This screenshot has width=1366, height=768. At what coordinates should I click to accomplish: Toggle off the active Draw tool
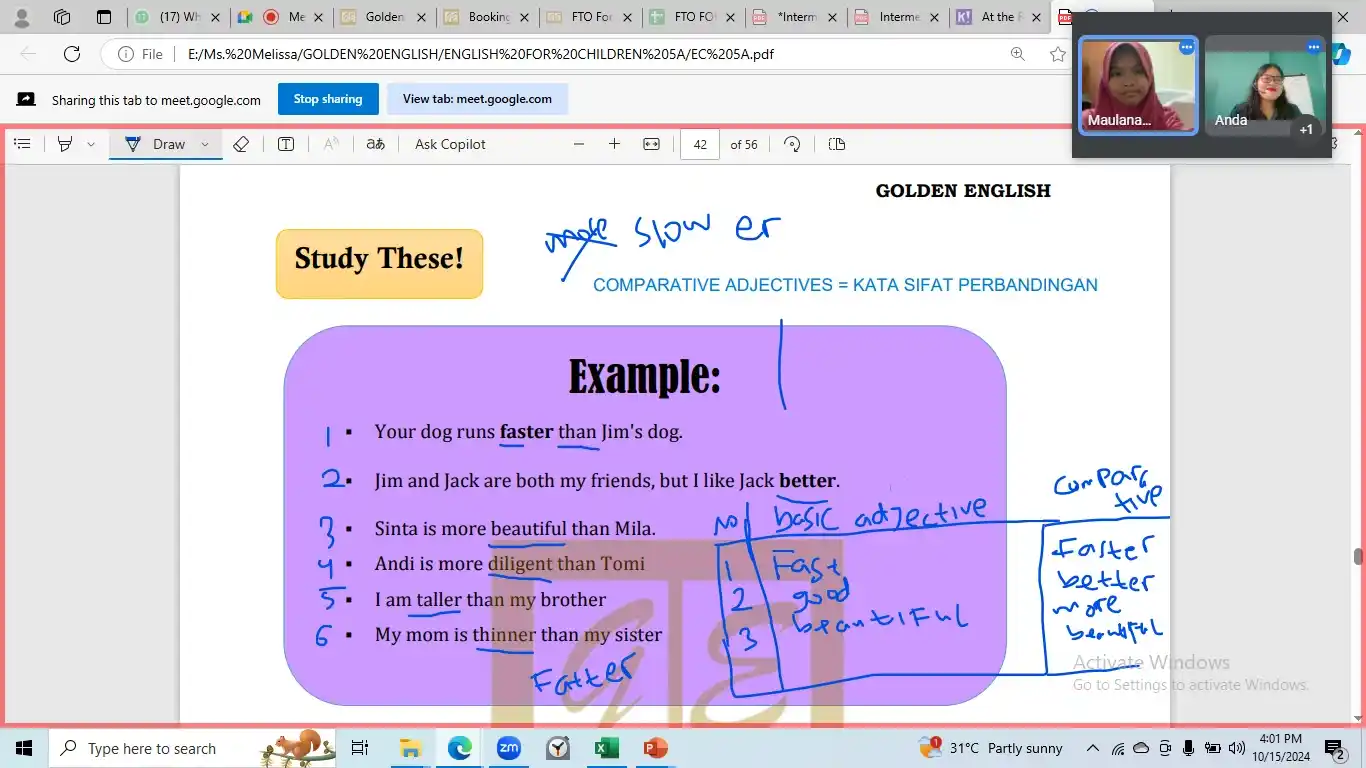pyautogui.click(x=160, y=144)
